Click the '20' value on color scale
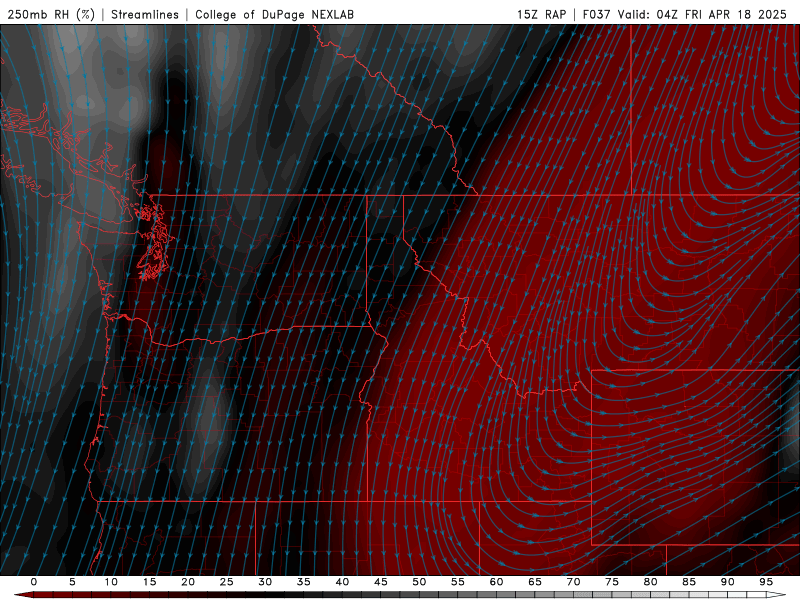This screenshot has height=600, width=800. click(188, 582)
